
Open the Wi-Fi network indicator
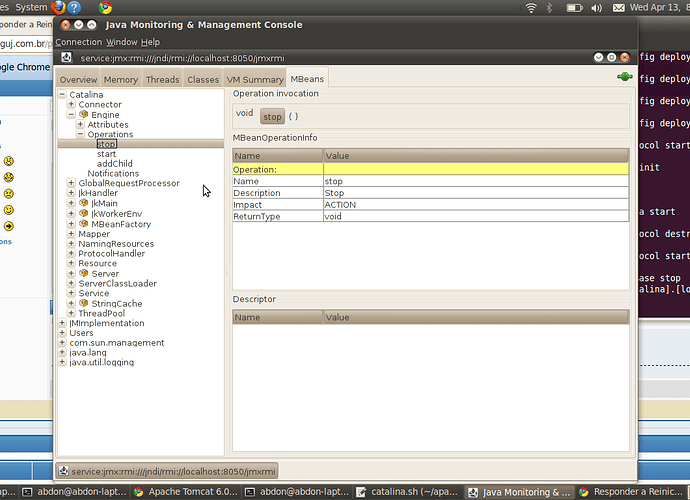coord(531,8)
